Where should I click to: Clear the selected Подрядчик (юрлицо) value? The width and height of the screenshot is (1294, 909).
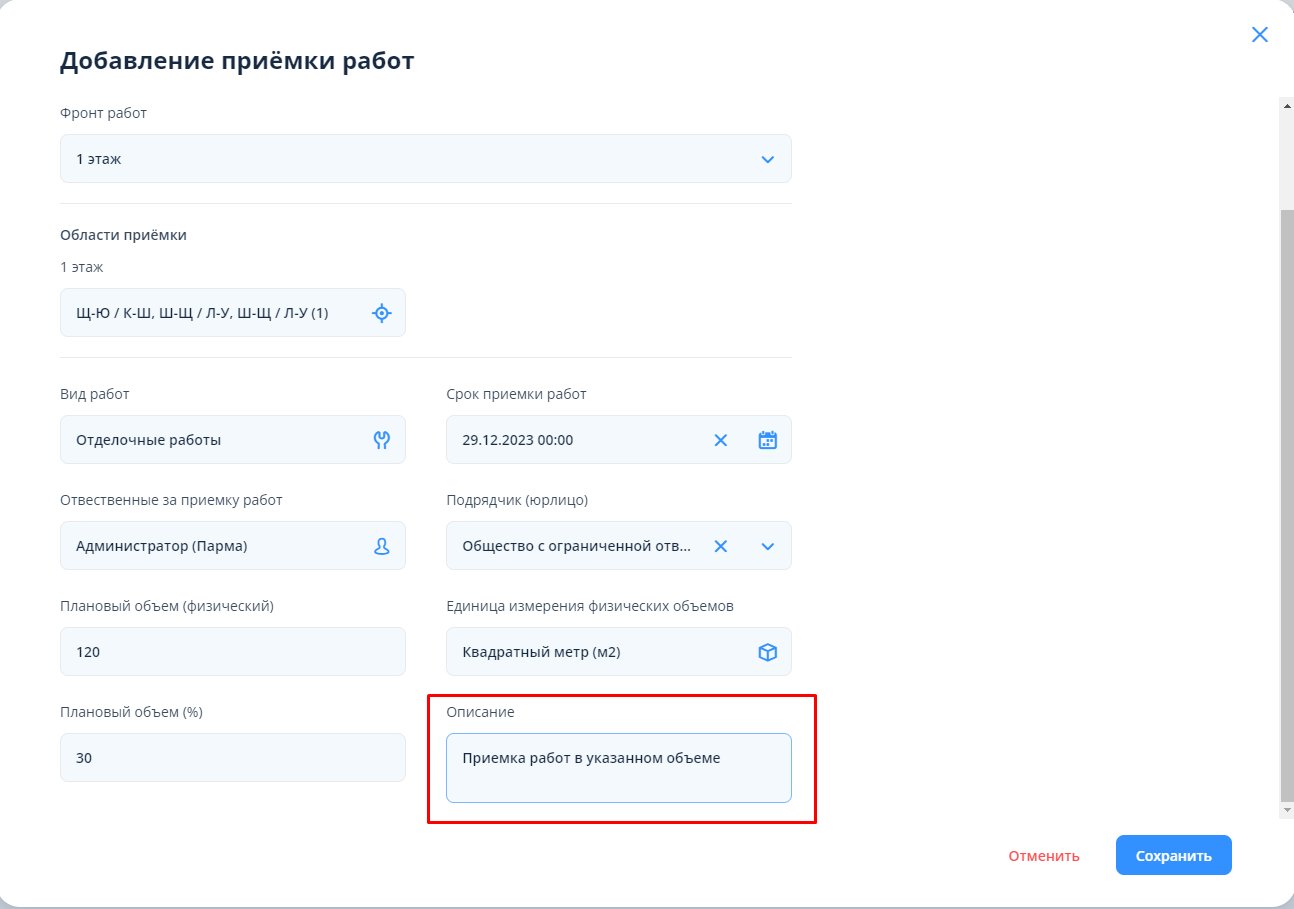click(x=720, y=546)
